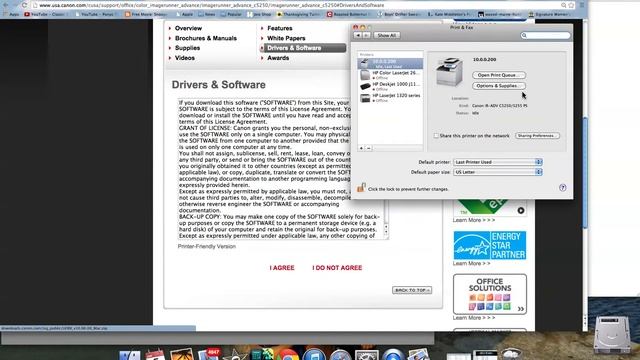Click the double-arrow on Office Solutions banner

coord(521,309)
